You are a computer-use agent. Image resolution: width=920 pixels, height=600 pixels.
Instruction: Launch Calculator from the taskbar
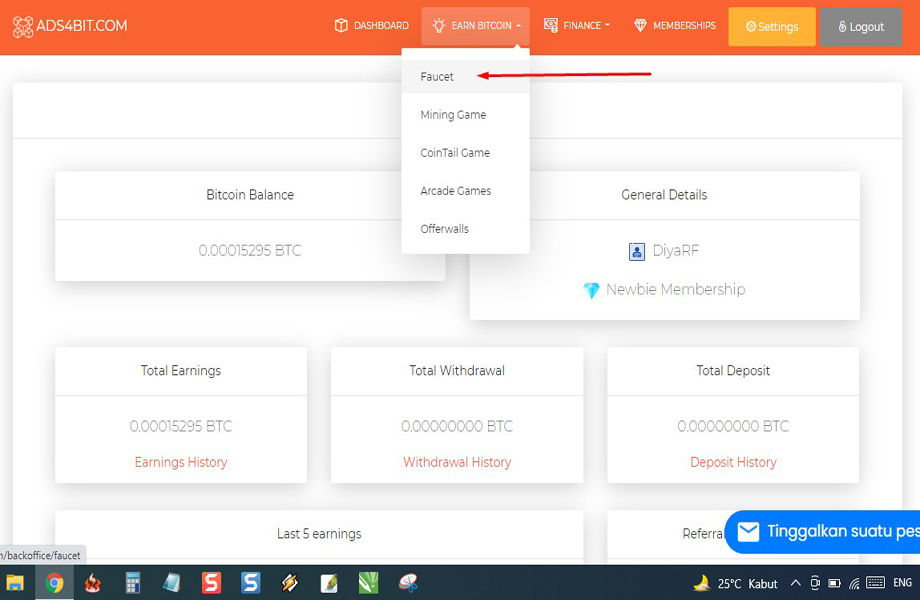[x=132, y=583]
